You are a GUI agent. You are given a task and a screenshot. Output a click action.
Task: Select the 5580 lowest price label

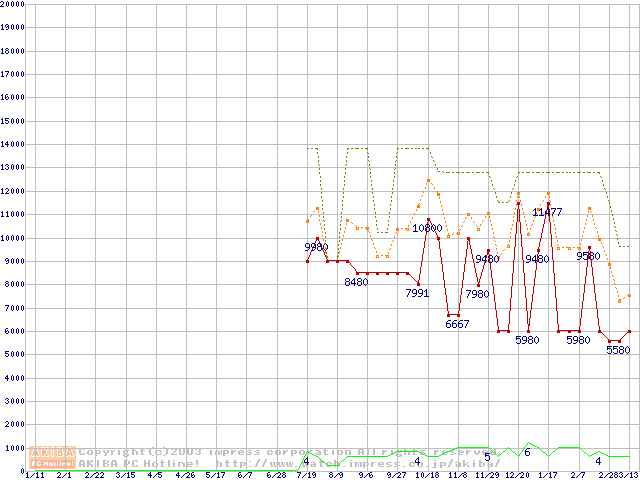point(618,350)
